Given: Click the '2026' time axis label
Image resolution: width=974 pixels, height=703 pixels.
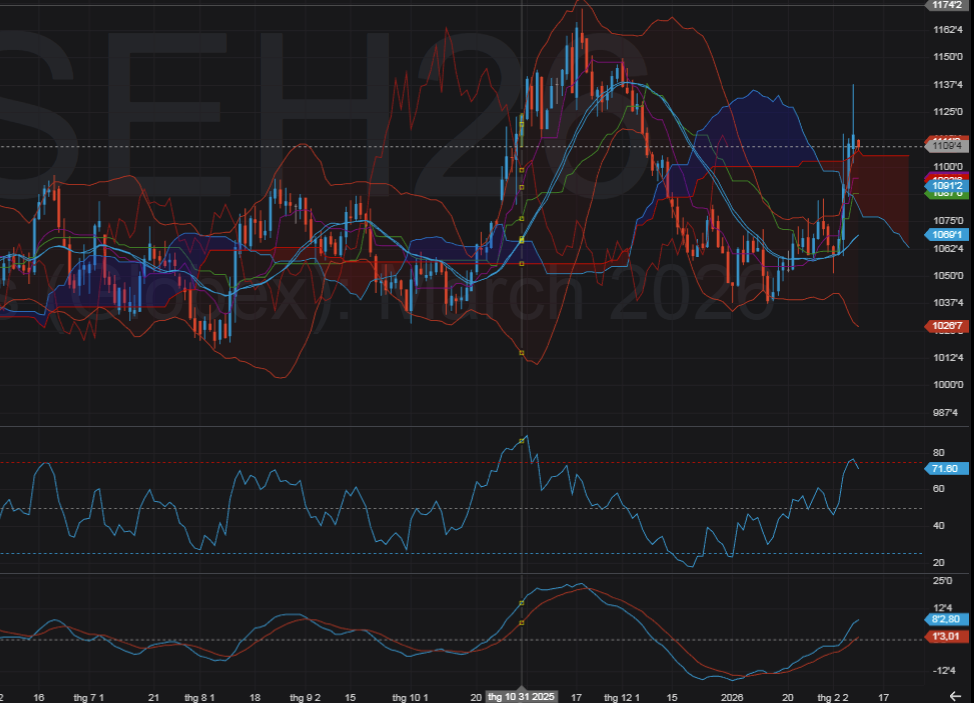Looking at the screenshot, I should point(733,696).
